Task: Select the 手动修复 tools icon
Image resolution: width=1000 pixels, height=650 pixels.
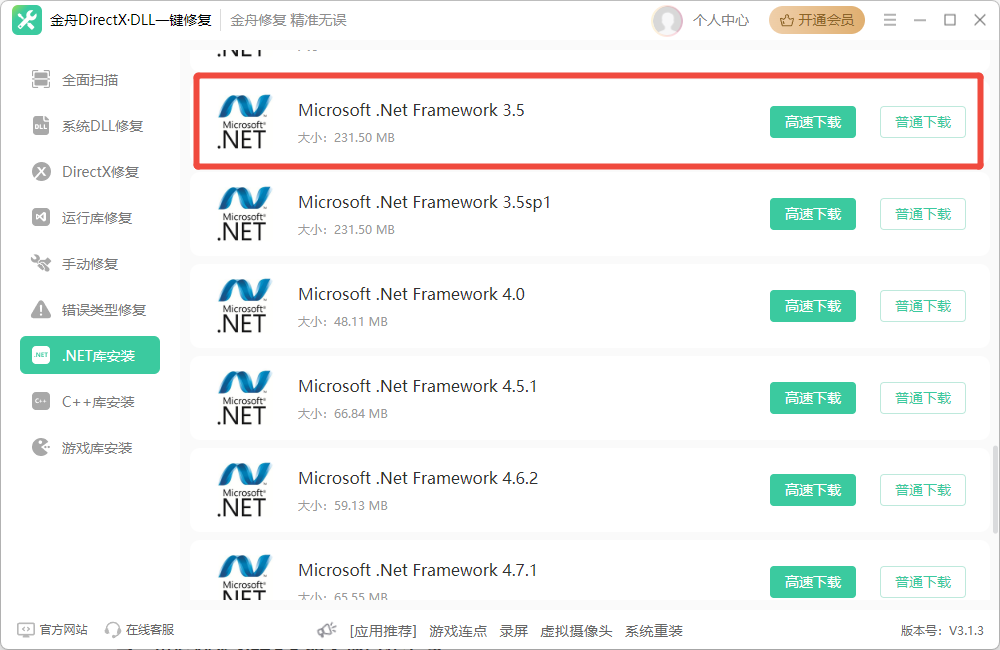Action: (41, 263)
